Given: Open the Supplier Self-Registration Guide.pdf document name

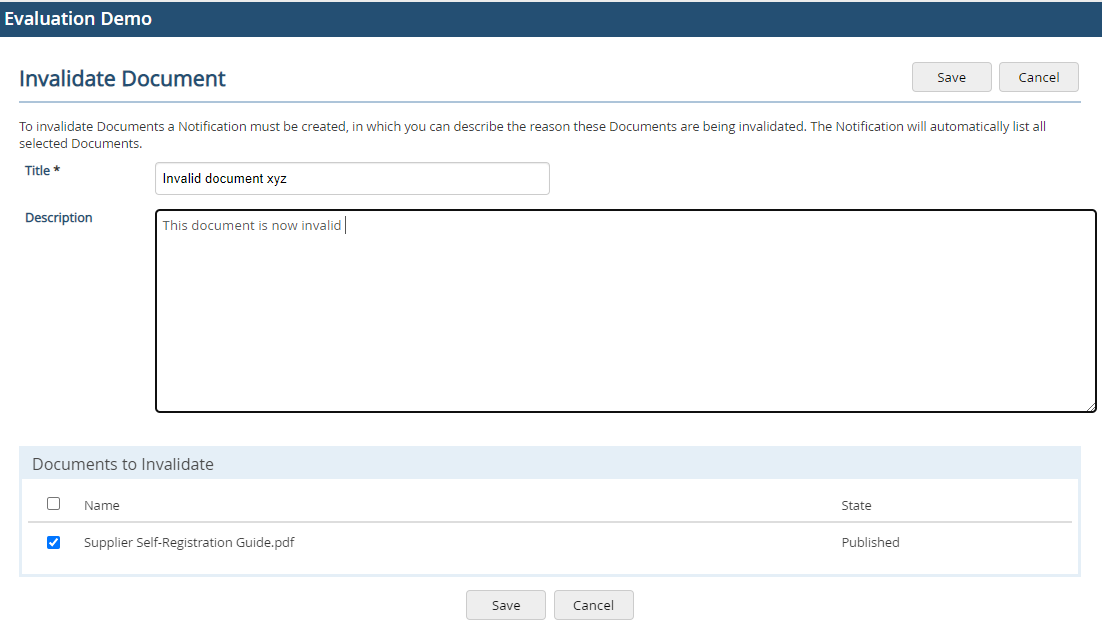Looking at the screenshot, I should pyautogui.click(x=187, y=542).
